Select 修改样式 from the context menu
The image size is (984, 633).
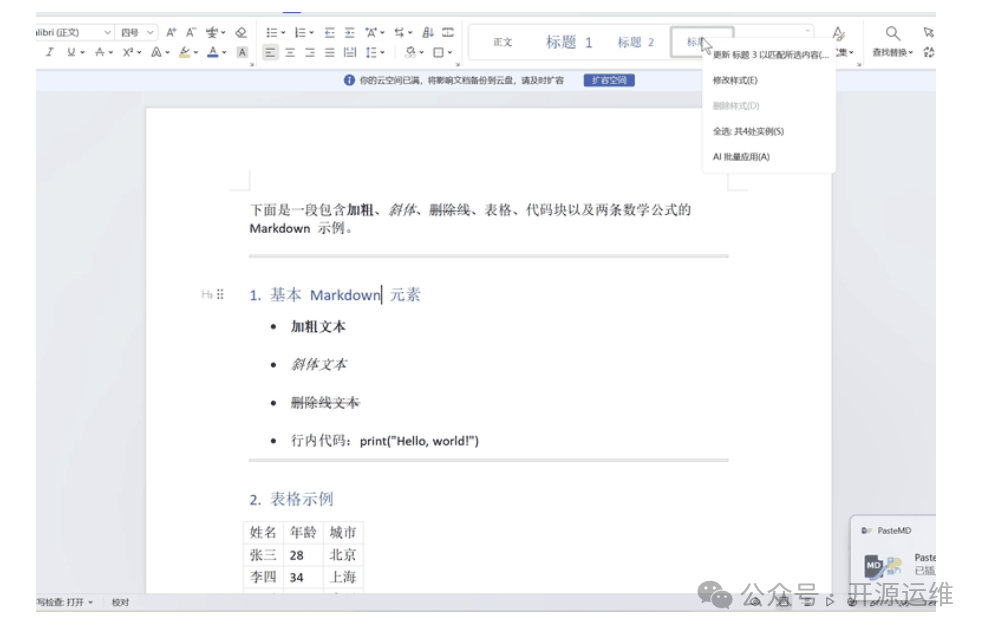(x=737, y=80)
